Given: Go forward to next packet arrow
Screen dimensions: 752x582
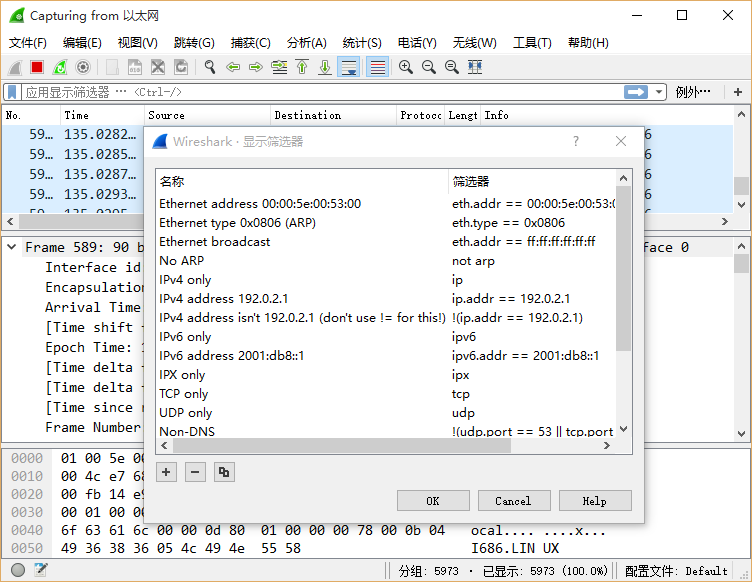Looking at the screenshot, I should tap(256, 67).
